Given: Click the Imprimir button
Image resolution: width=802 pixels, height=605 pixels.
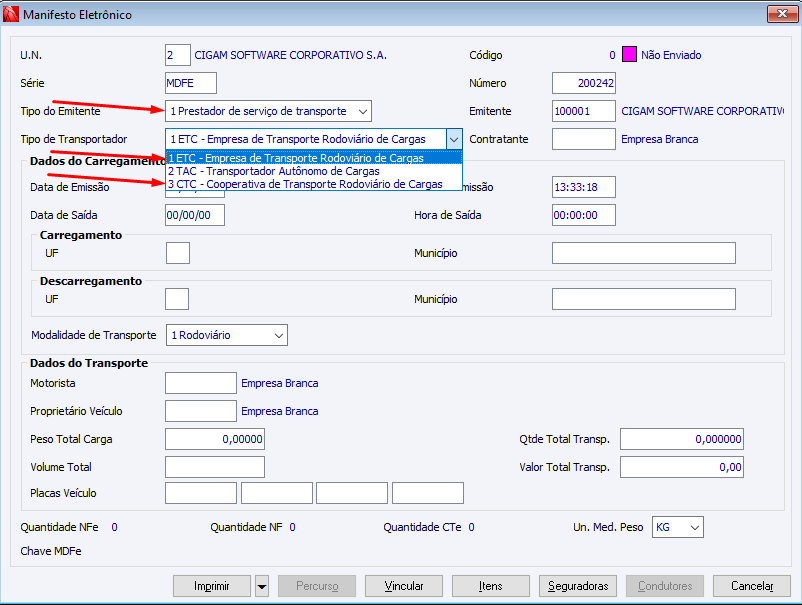Looking at the screenshot, I should [212, 586].
